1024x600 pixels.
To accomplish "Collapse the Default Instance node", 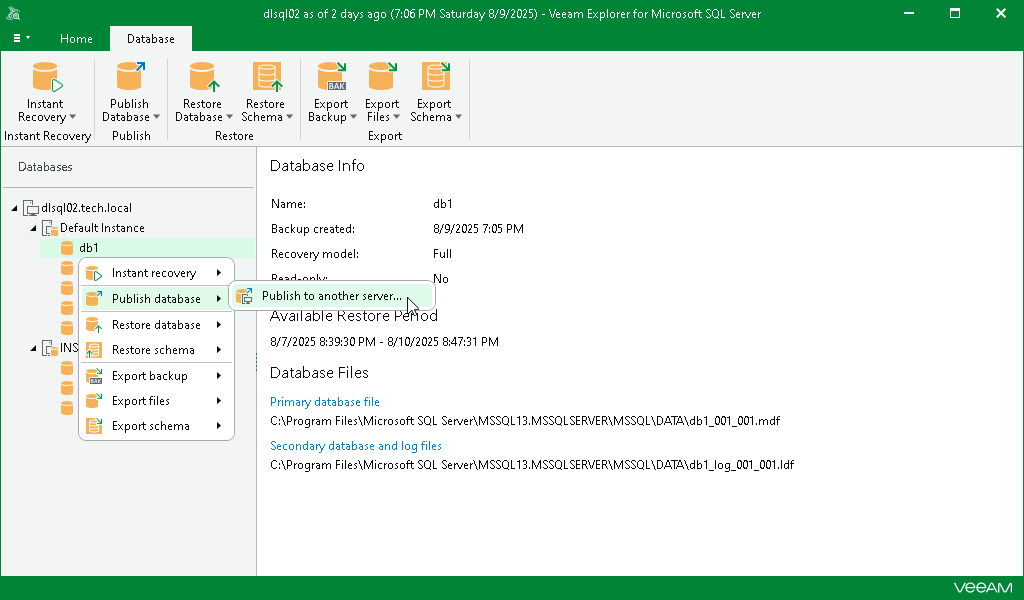I will [33, 227].
